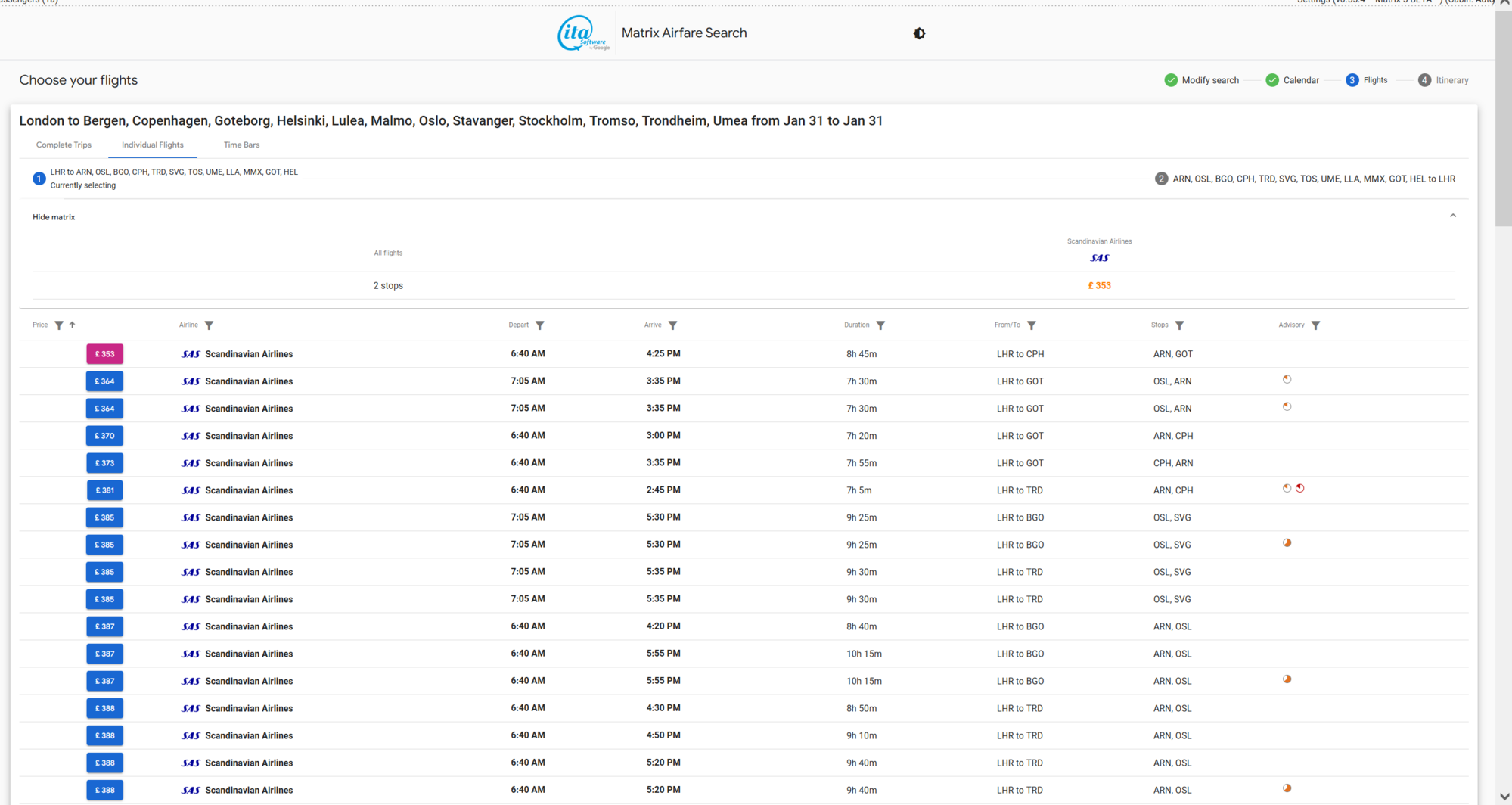Toggle the ascending price sort arrow
The height and width of the screenshot is (805, 1512).
(72, 325)
